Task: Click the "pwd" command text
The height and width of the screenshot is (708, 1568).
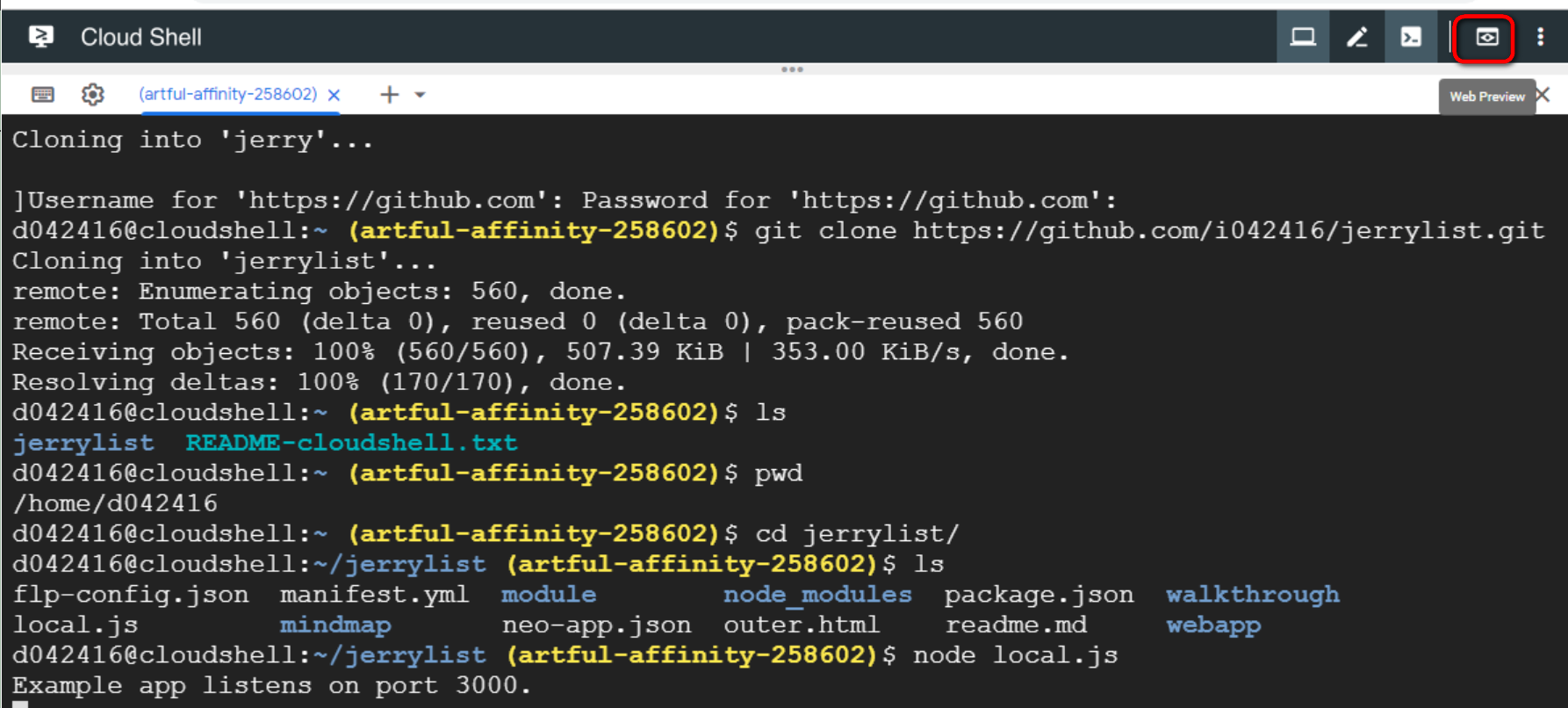Action: pyautogui.click(x=779, y=474)
